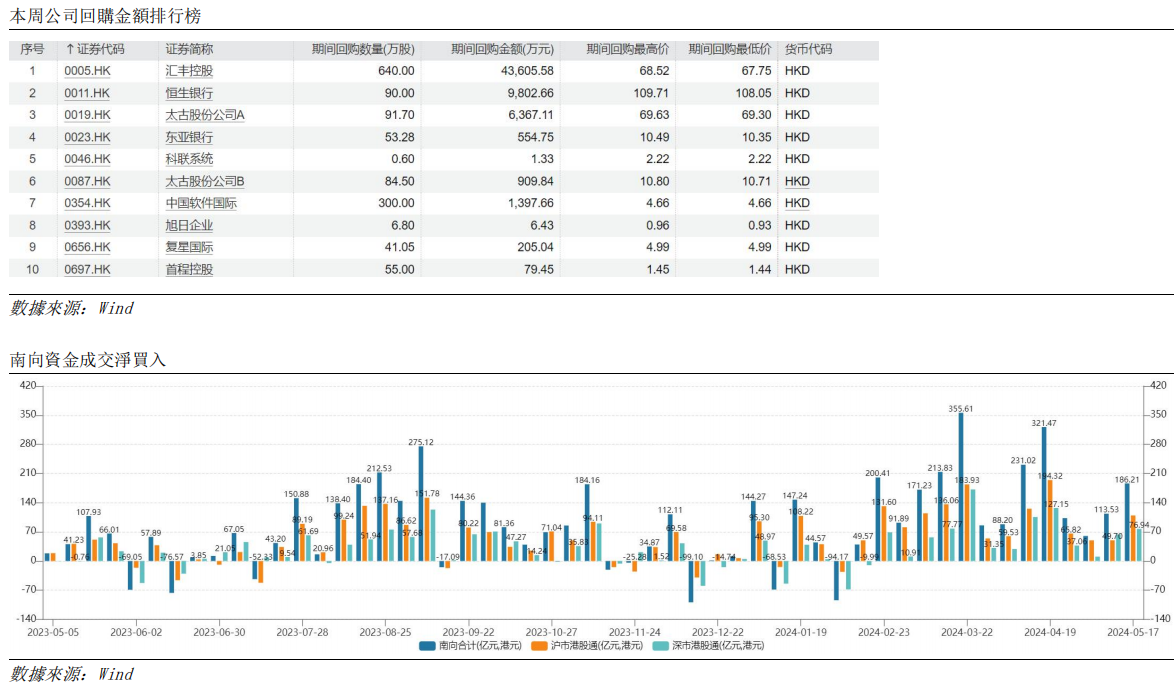Click the HKD currency link in 太古股份公司B row

(x=797, y=182)
